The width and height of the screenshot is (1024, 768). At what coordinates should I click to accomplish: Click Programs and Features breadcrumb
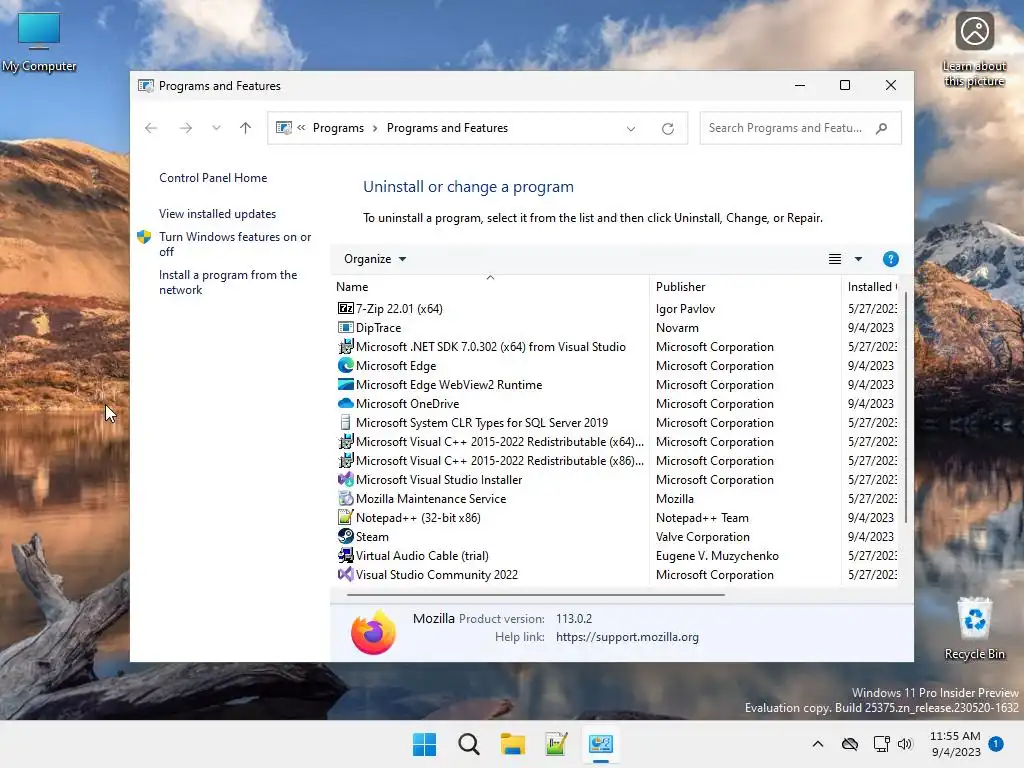(447, 128)
